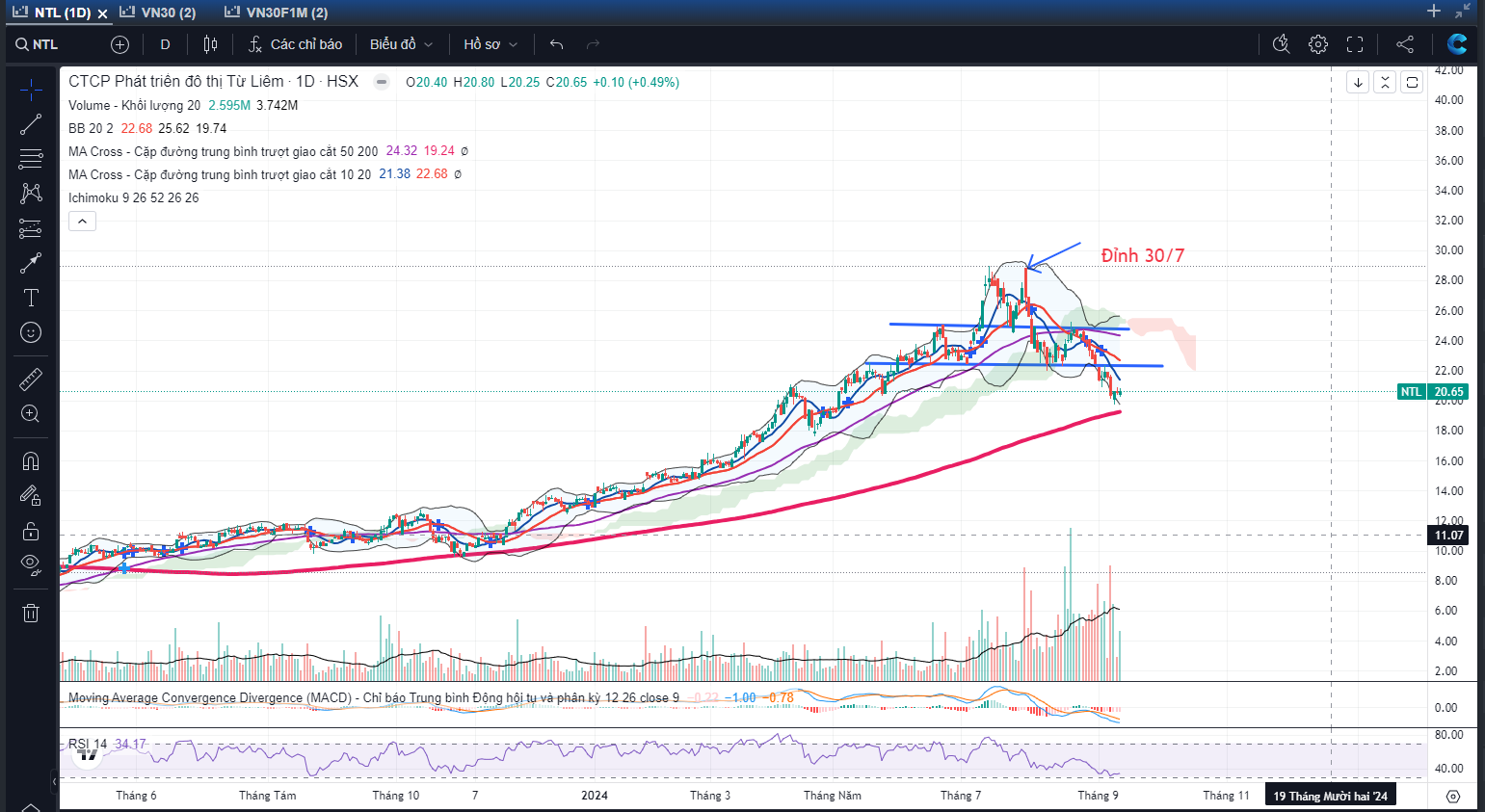Viewport: 1485px width, 812px height.
Task: Select the MA Cross 50 200 legend
Action: [x=223, y=151]
